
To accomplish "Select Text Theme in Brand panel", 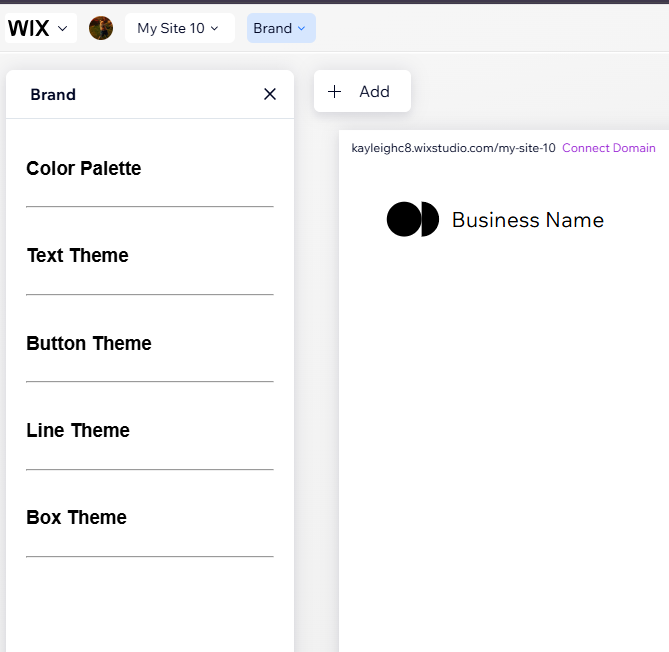I will [x=78, y=256].
